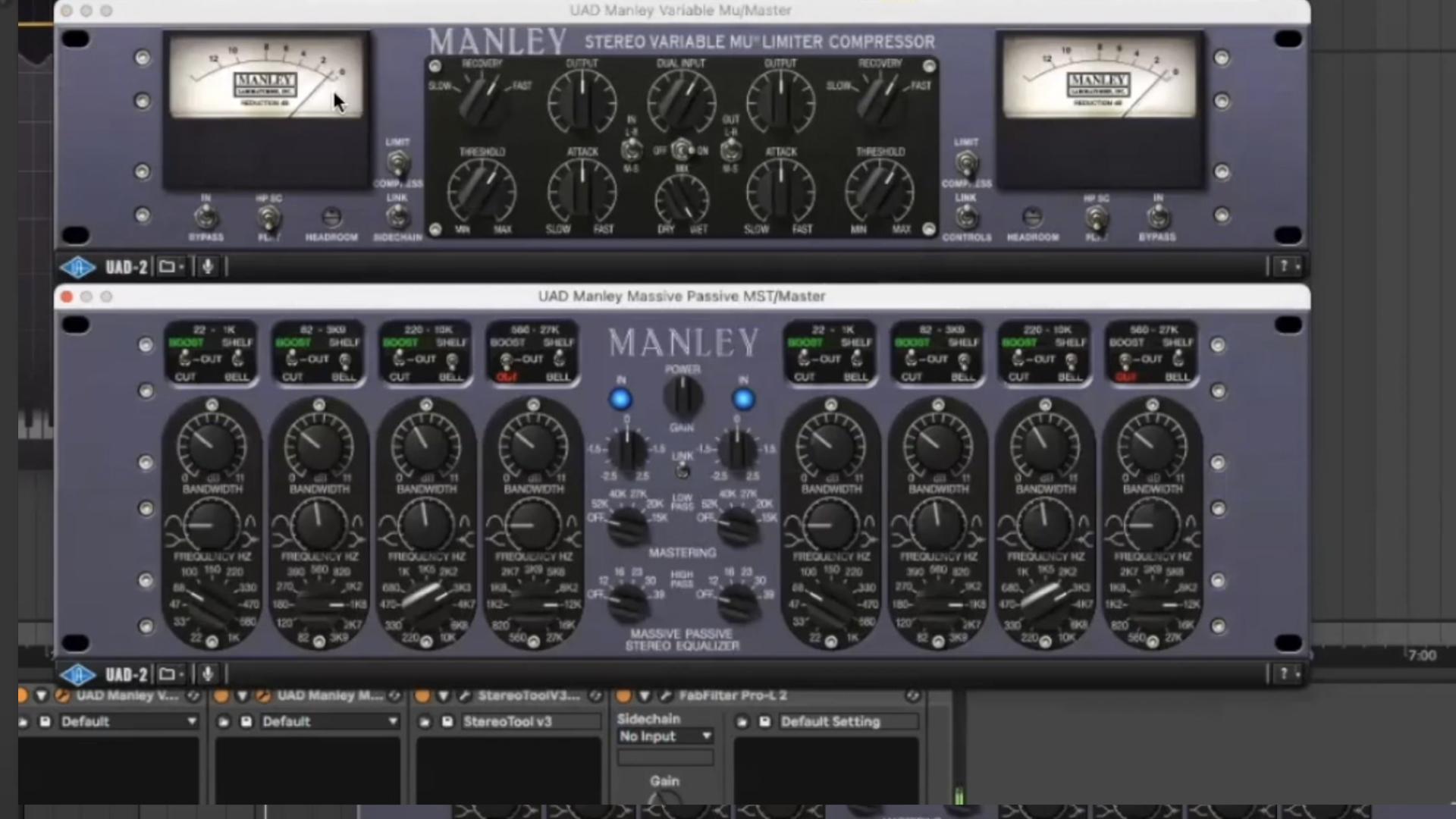Open Default preset dropdown on UAD Manley M
This screenshot has width=1456, height=819.
point(329,722)
